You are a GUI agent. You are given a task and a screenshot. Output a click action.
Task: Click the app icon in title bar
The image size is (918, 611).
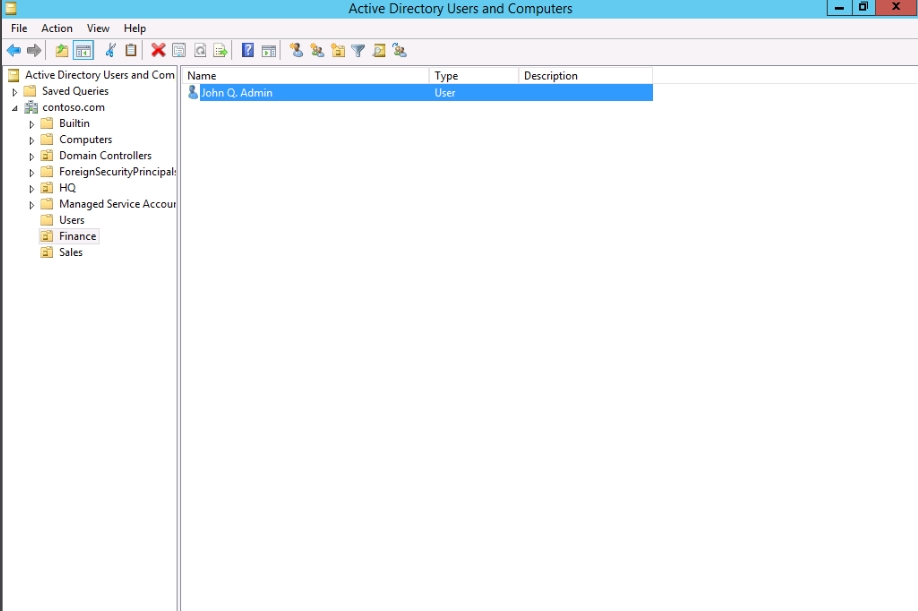point(11,8)
